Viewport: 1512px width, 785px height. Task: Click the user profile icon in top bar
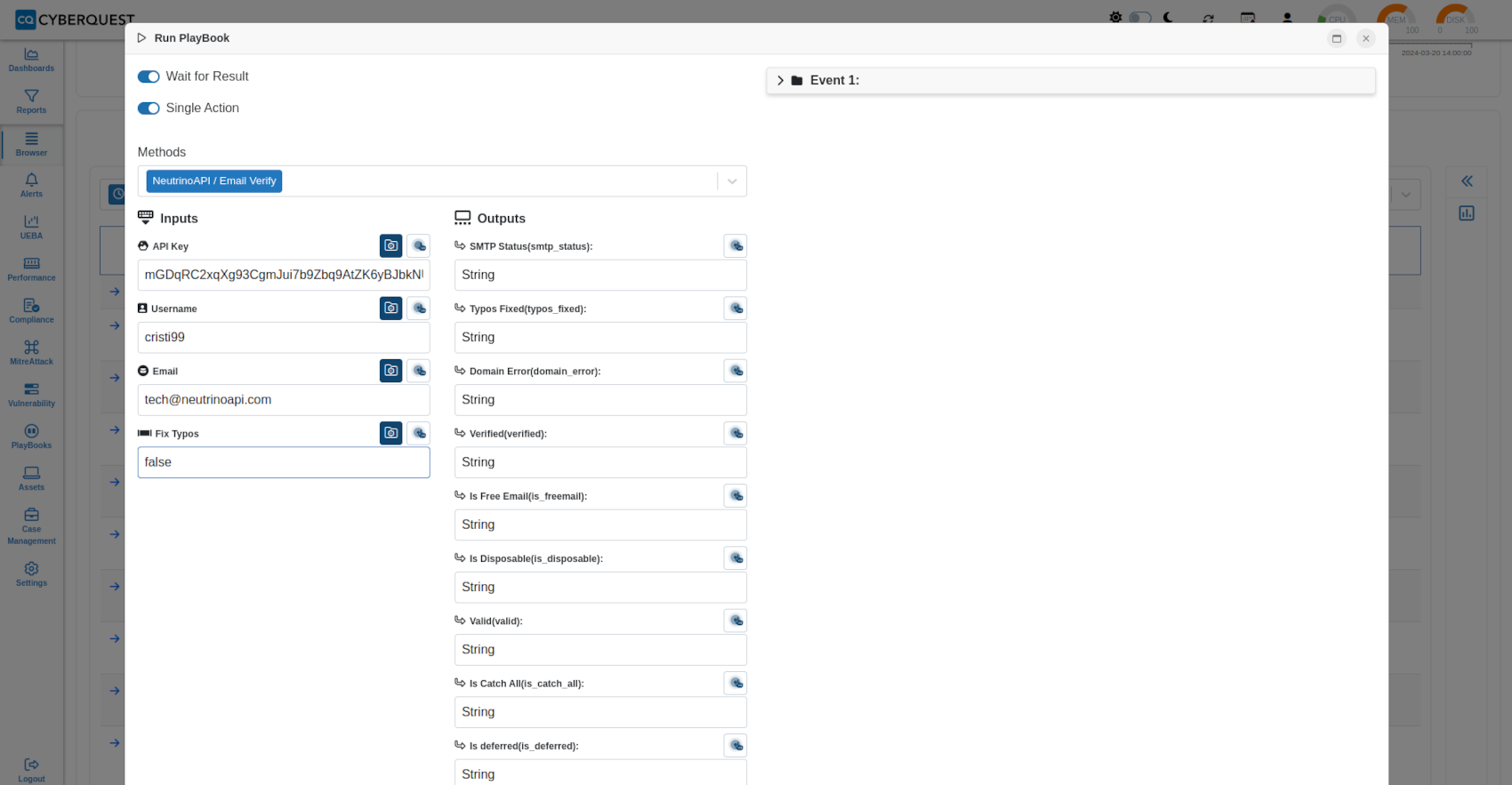(x=1287, y=18)
